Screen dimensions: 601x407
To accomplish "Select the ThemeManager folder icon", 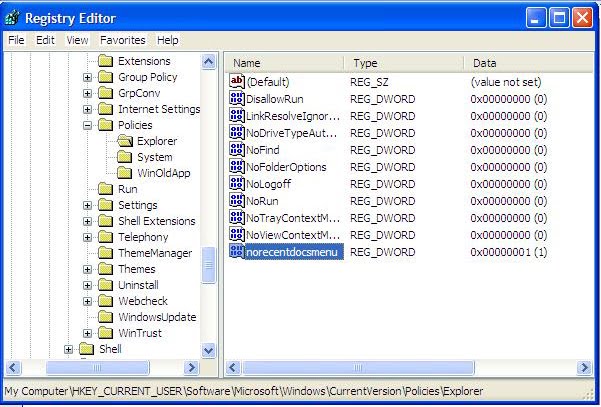I will pos(105,253).
